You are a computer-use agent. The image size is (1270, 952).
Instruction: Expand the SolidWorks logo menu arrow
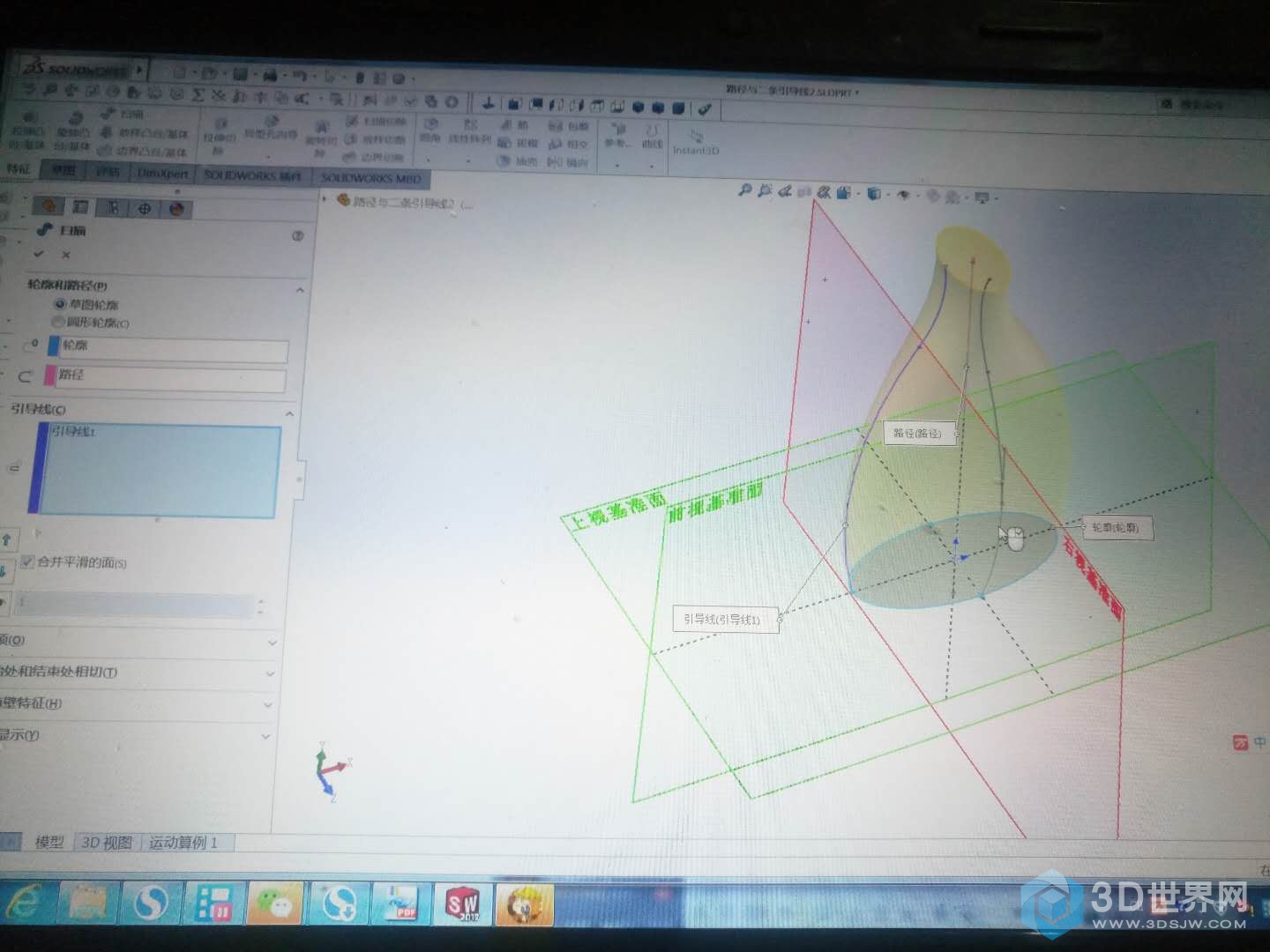click(x=140, y=69)
